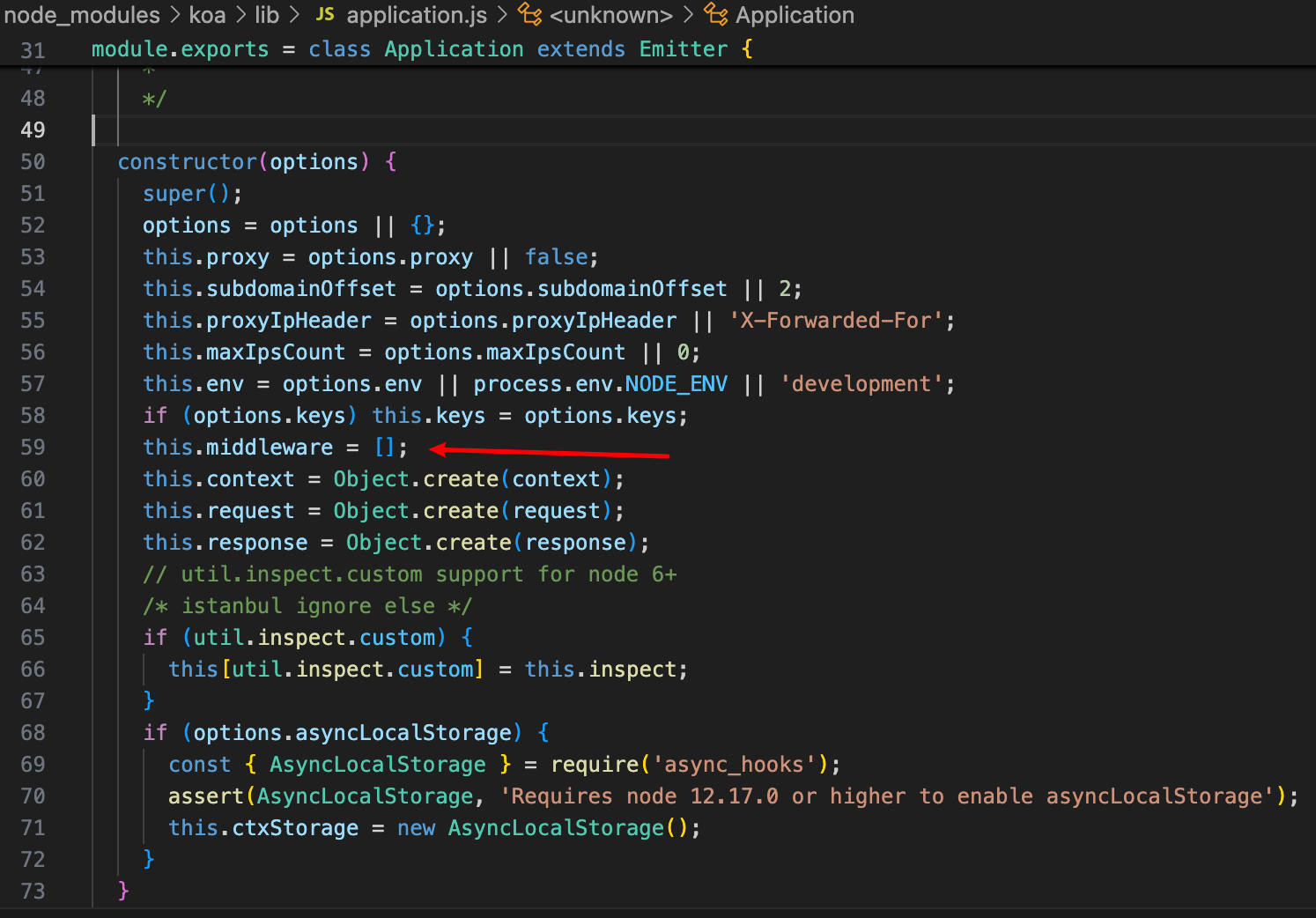
Task: Click the class symbol icon beside Application
Action: coord(716,14)
